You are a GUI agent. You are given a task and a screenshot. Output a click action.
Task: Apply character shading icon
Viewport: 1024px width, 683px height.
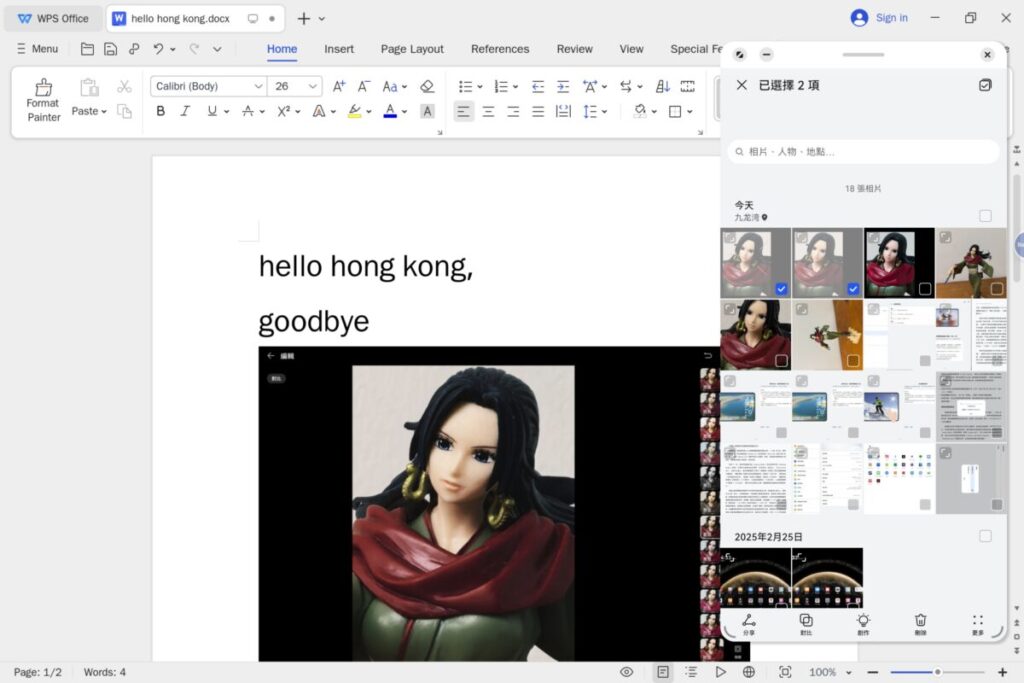[x=427, y=111]
